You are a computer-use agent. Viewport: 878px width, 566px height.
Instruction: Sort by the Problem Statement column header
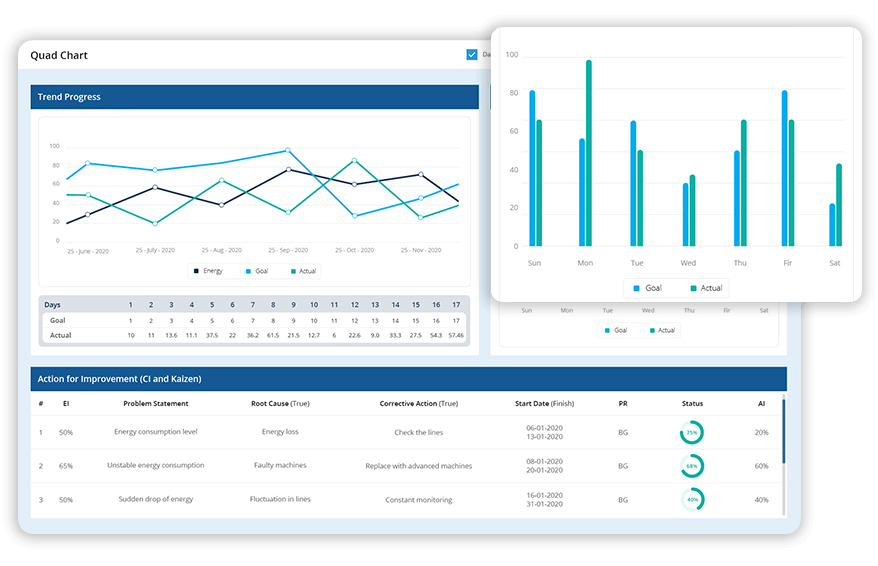point(155,404)
